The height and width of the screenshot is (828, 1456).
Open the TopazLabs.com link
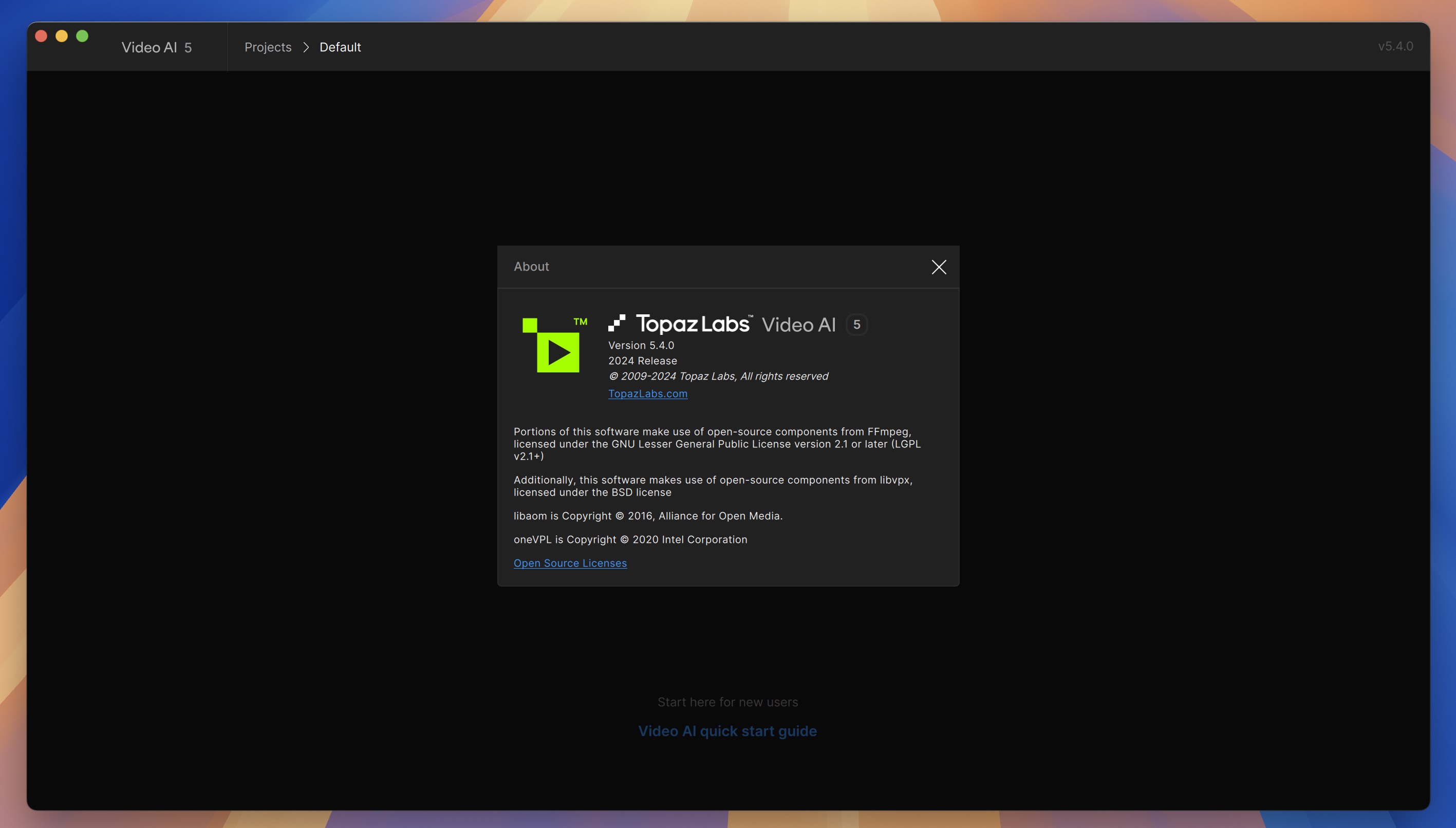coord(648,393)
